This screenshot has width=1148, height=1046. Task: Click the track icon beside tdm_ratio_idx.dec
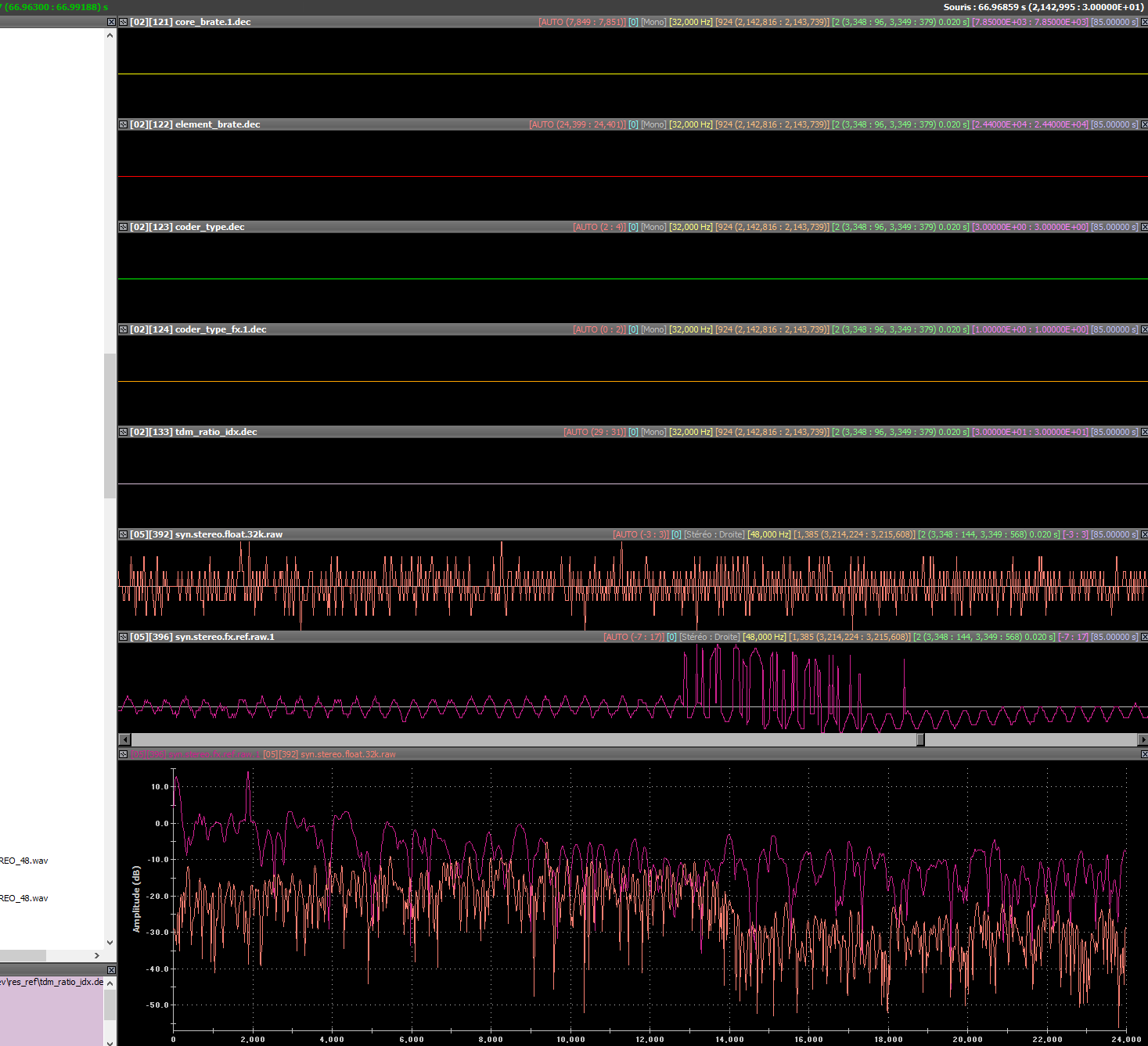point(123,432)
